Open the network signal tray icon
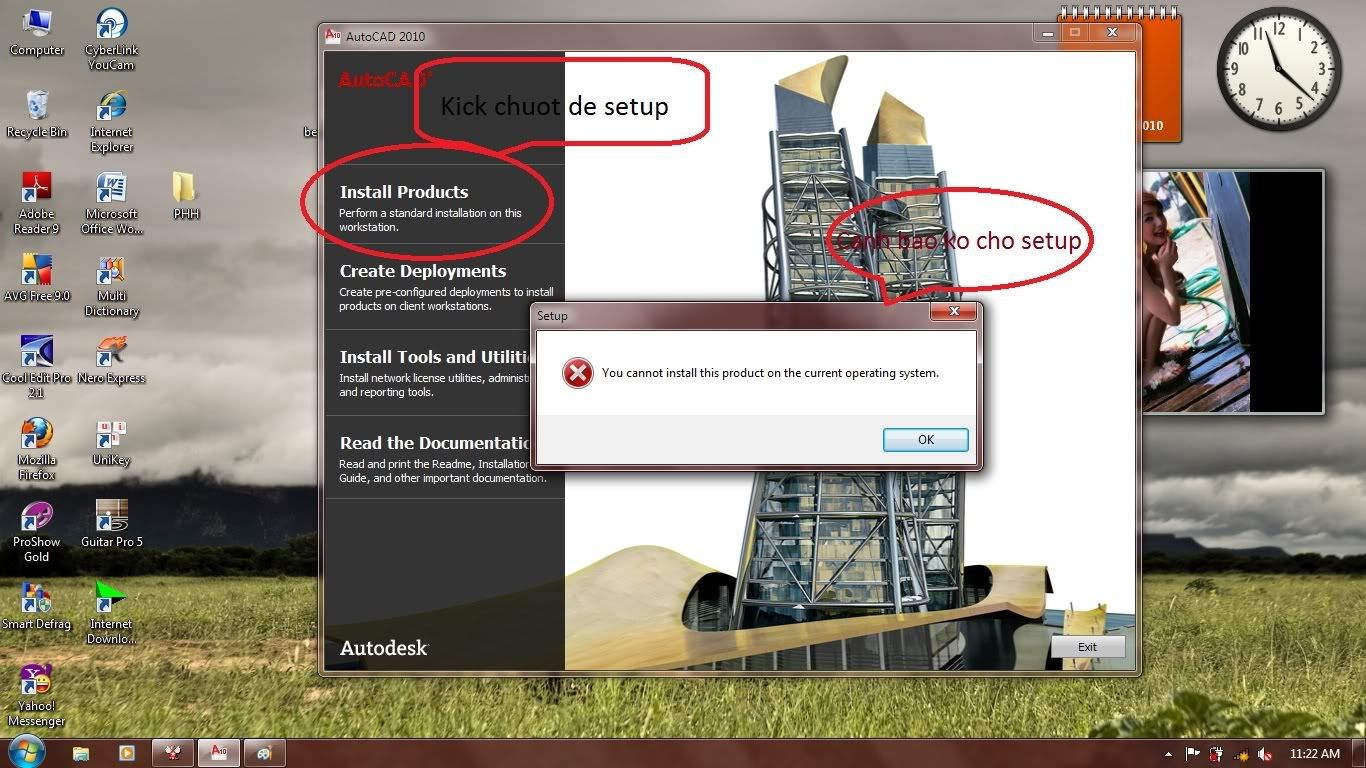 click(x=1241, y=753)
